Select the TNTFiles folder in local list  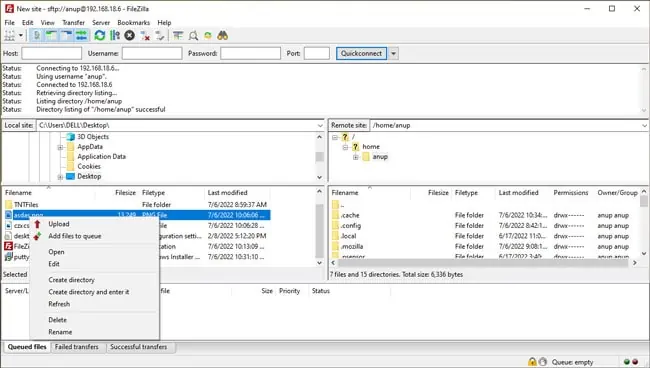pyautogui.click(x=26, y=205)
